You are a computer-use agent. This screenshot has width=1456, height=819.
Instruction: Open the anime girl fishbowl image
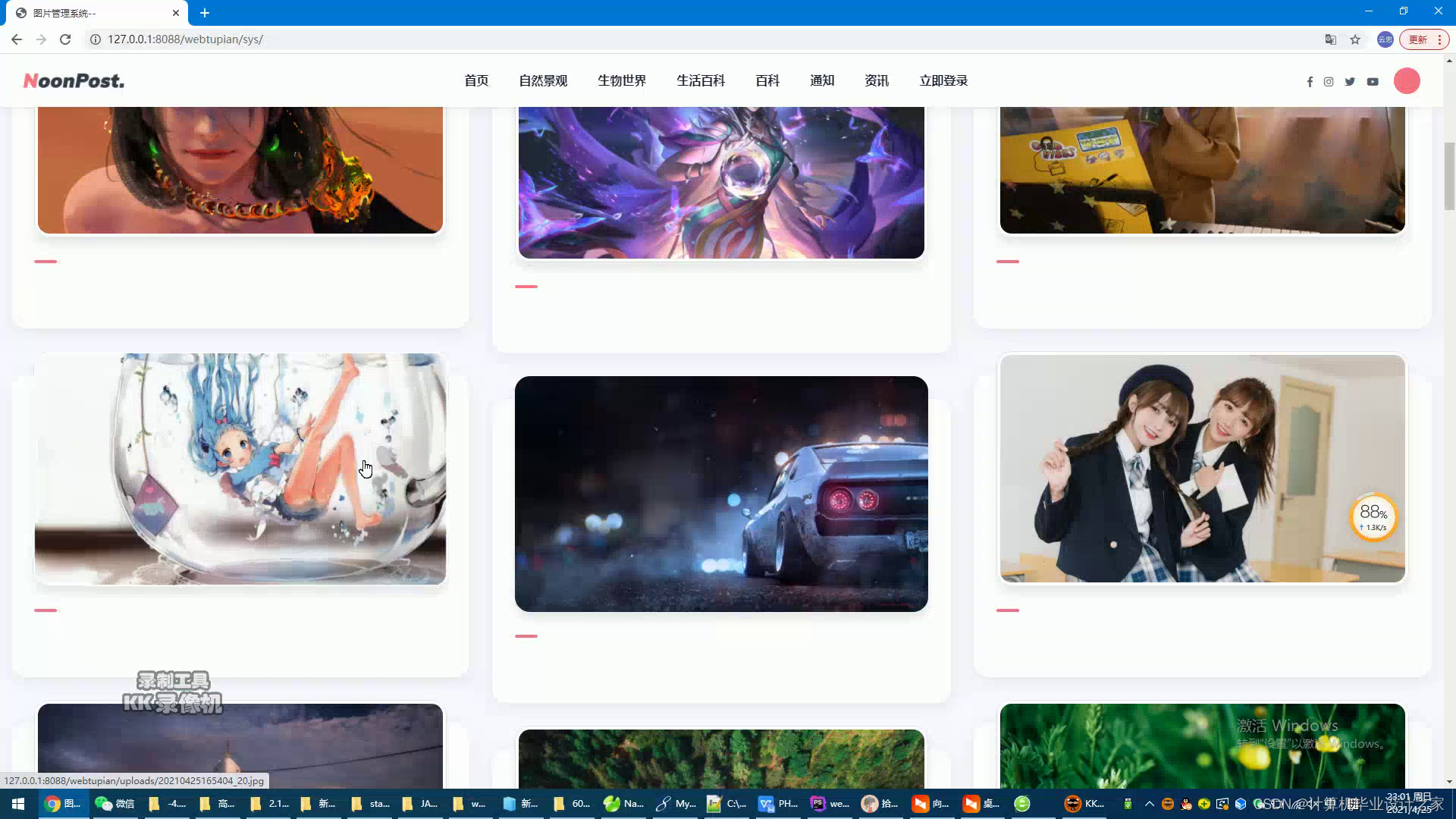(x=240, y=469)
